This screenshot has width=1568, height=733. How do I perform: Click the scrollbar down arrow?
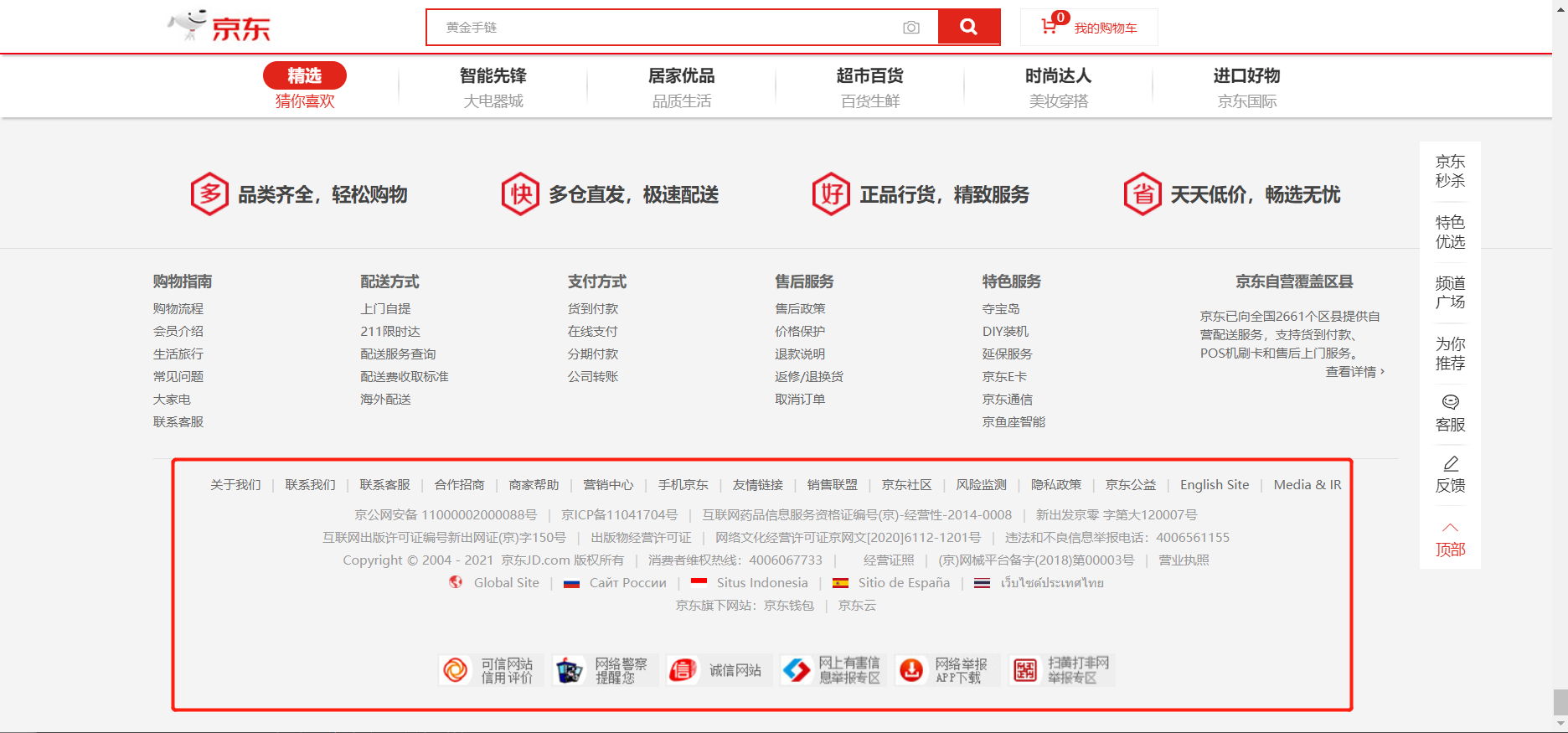(1560, 725)
